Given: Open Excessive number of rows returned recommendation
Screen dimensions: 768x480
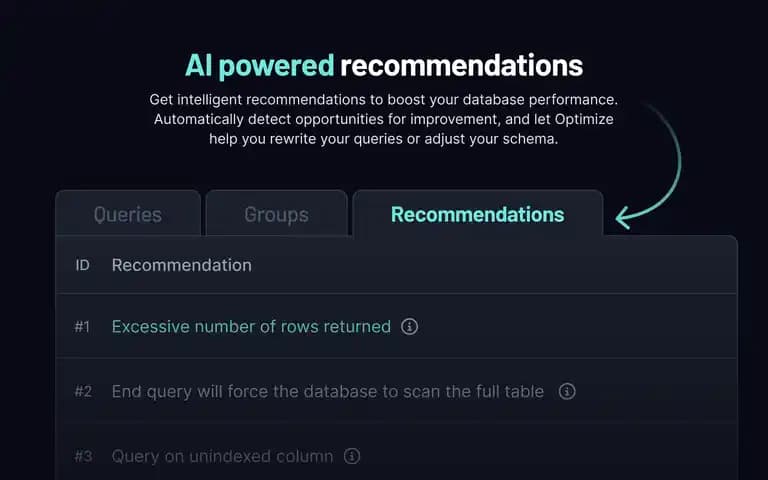Looking at the screenshot, I should (251, 326).
